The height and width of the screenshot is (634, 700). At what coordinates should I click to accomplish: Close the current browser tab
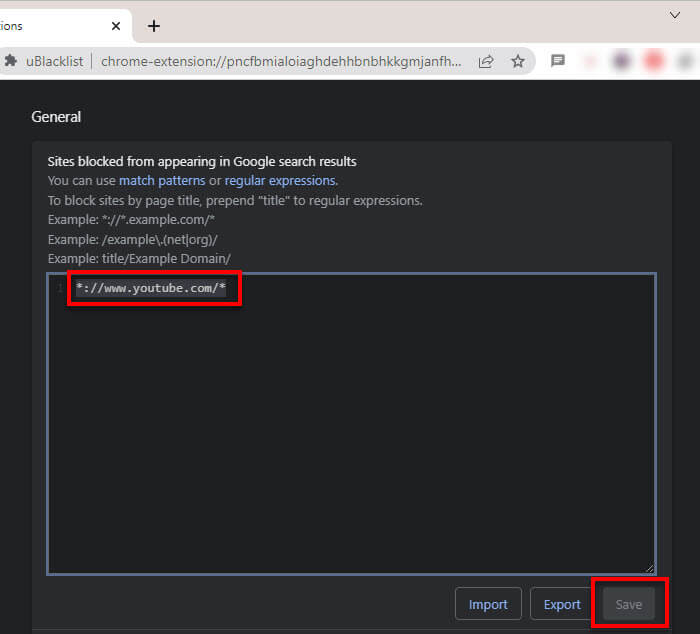tap(116, 26)
